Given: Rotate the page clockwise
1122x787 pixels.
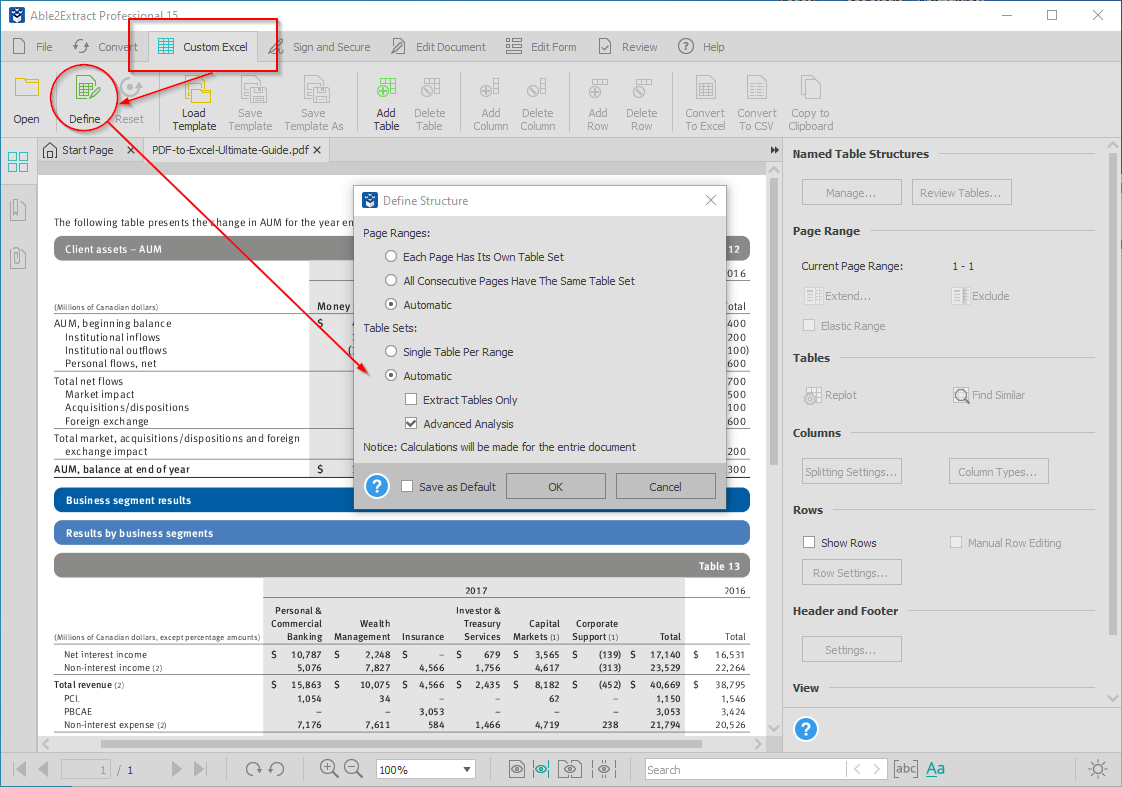Looking at the screenshot, I should [253, 769].
